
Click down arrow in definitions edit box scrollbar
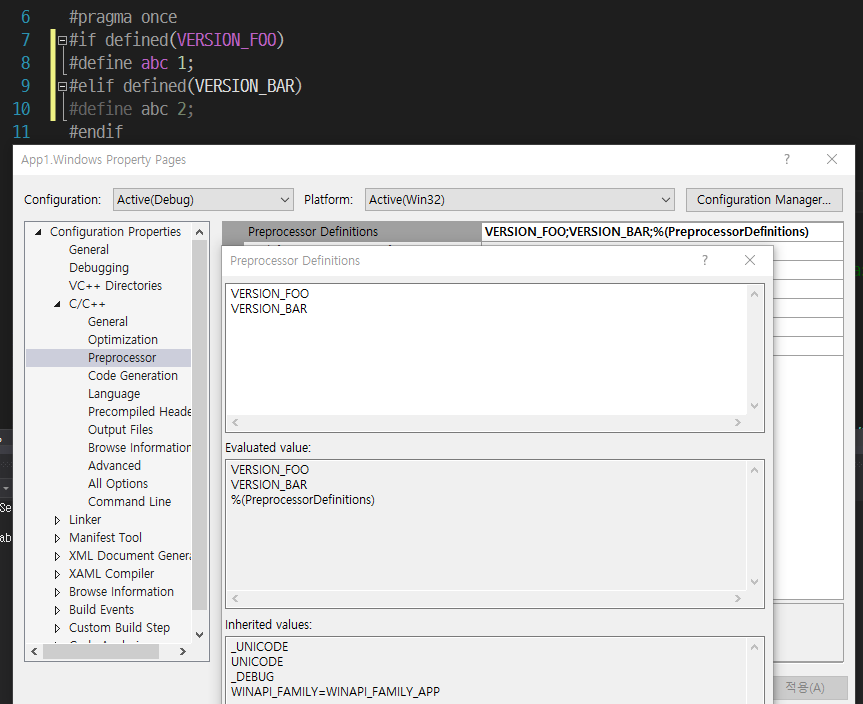click(x=755, y=406)
